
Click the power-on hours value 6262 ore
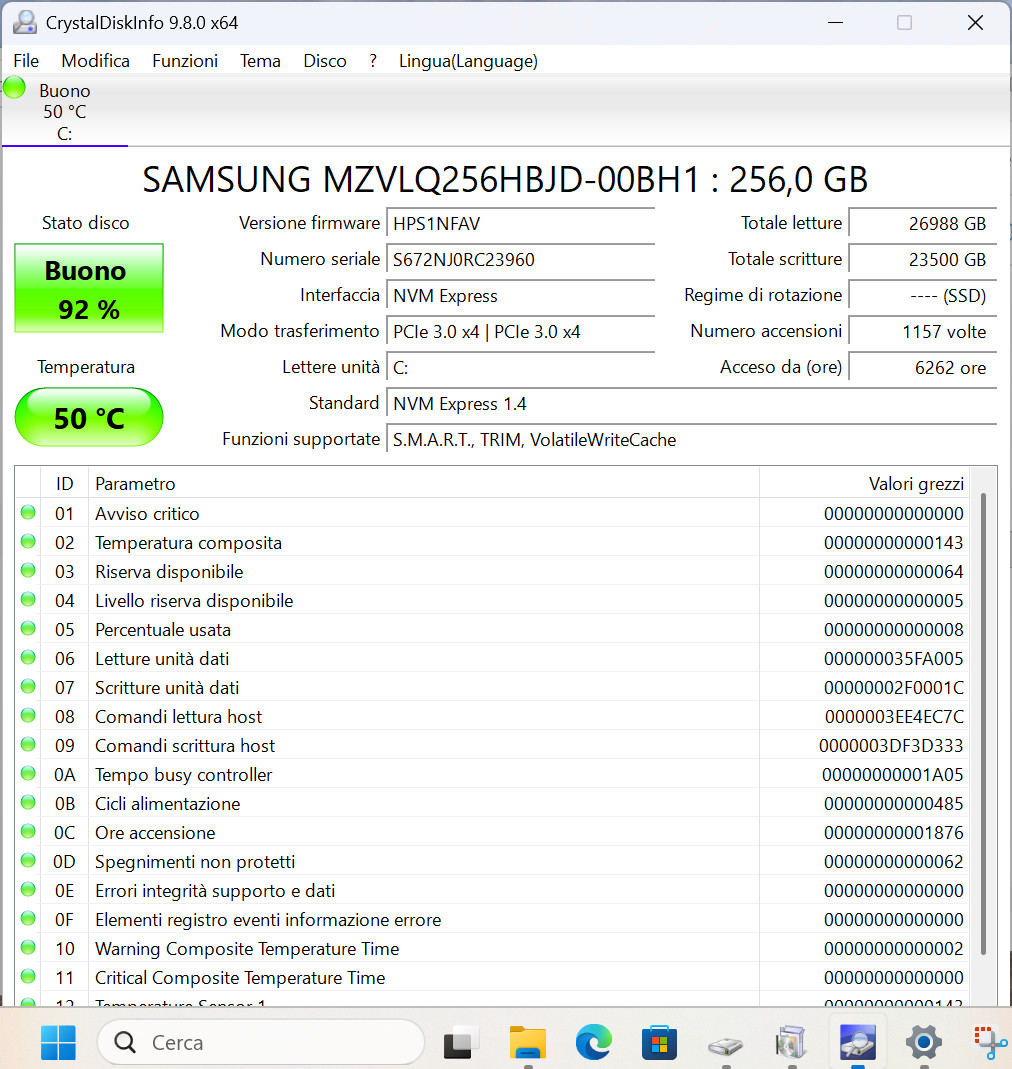(x=923, y=368)
